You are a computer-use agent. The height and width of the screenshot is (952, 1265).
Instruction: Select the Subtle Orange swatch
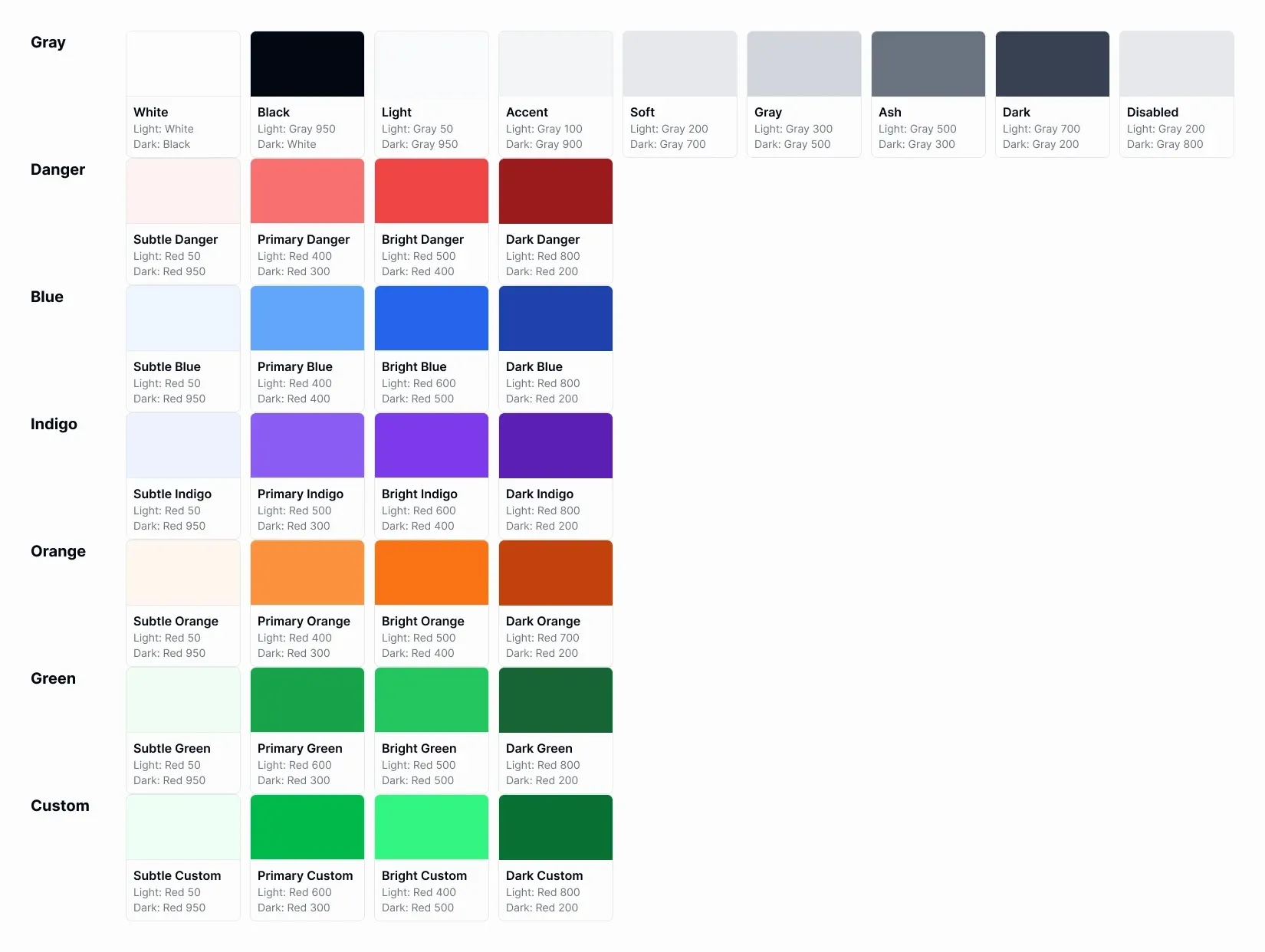click(x=183, y=573)
